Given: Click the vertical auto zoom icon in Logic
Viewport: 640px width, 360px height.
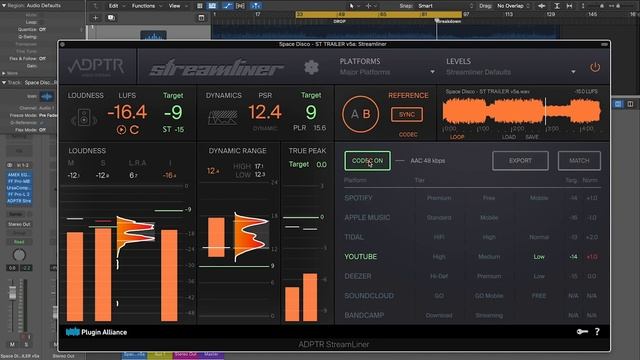Looking at the screenshot, I should [557, 6].
